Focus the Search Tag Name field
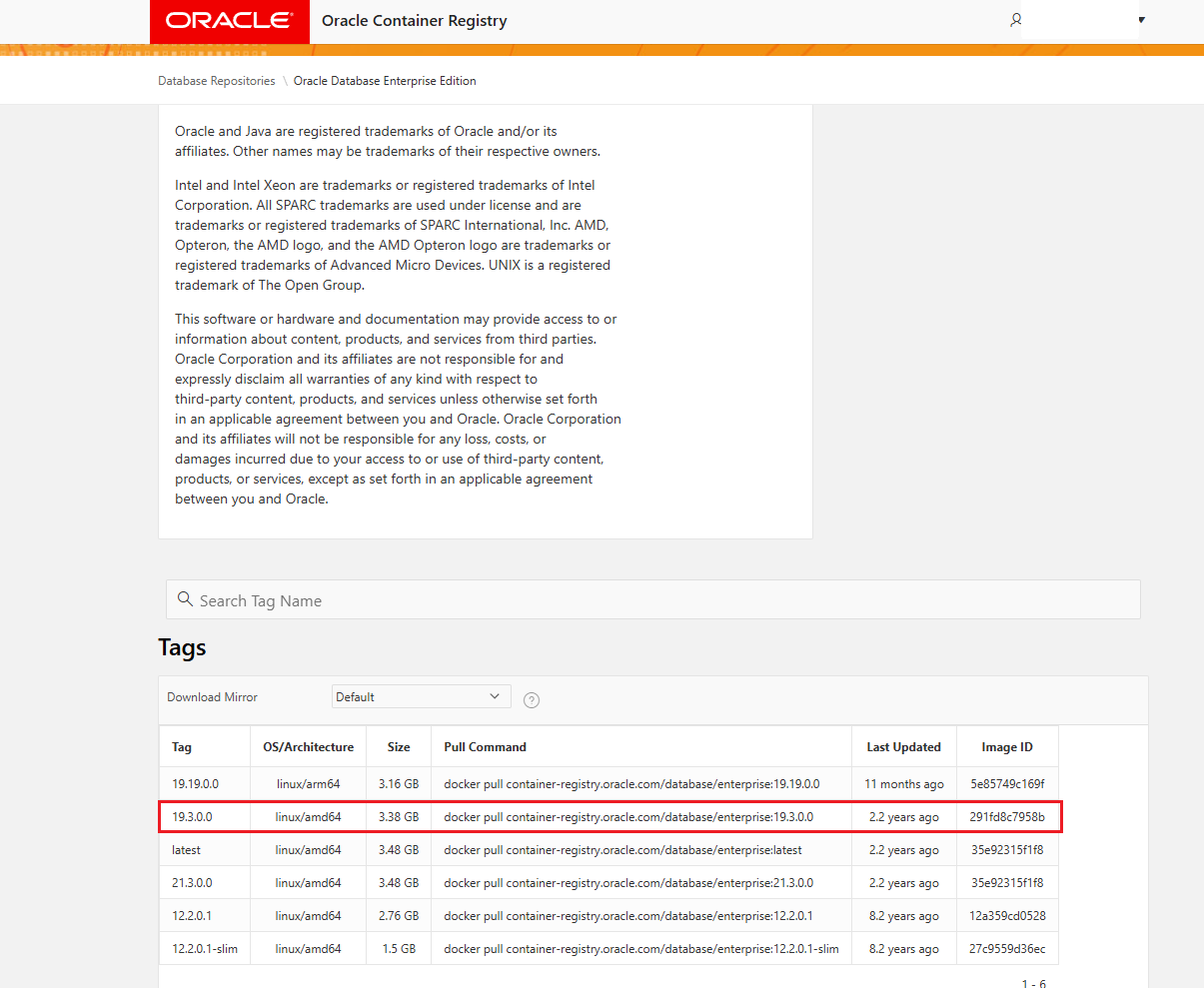This screenshot has height=988, width=1204. (x=652, y=599)
